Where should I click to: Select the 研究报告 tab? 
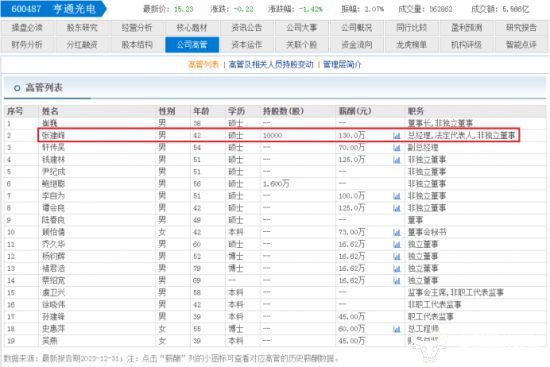pyautogui.click(x=521, y=28)
